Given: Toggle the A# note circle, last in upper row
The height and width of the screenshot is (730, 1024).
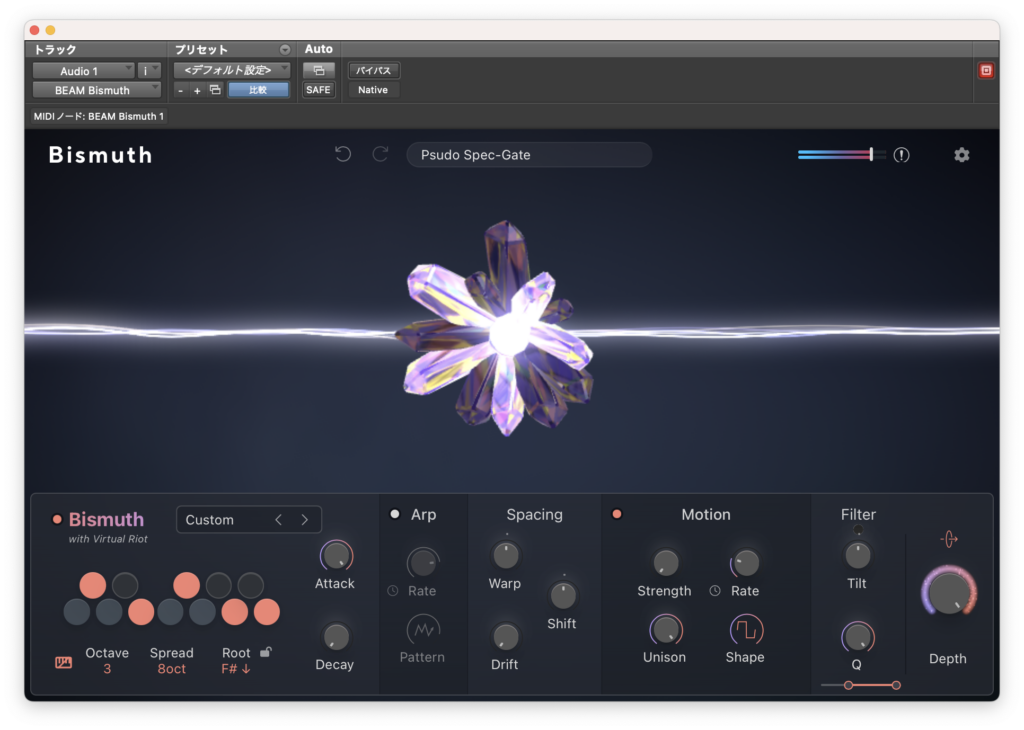Looking at the screenshot, I should [x=250, y=585].
